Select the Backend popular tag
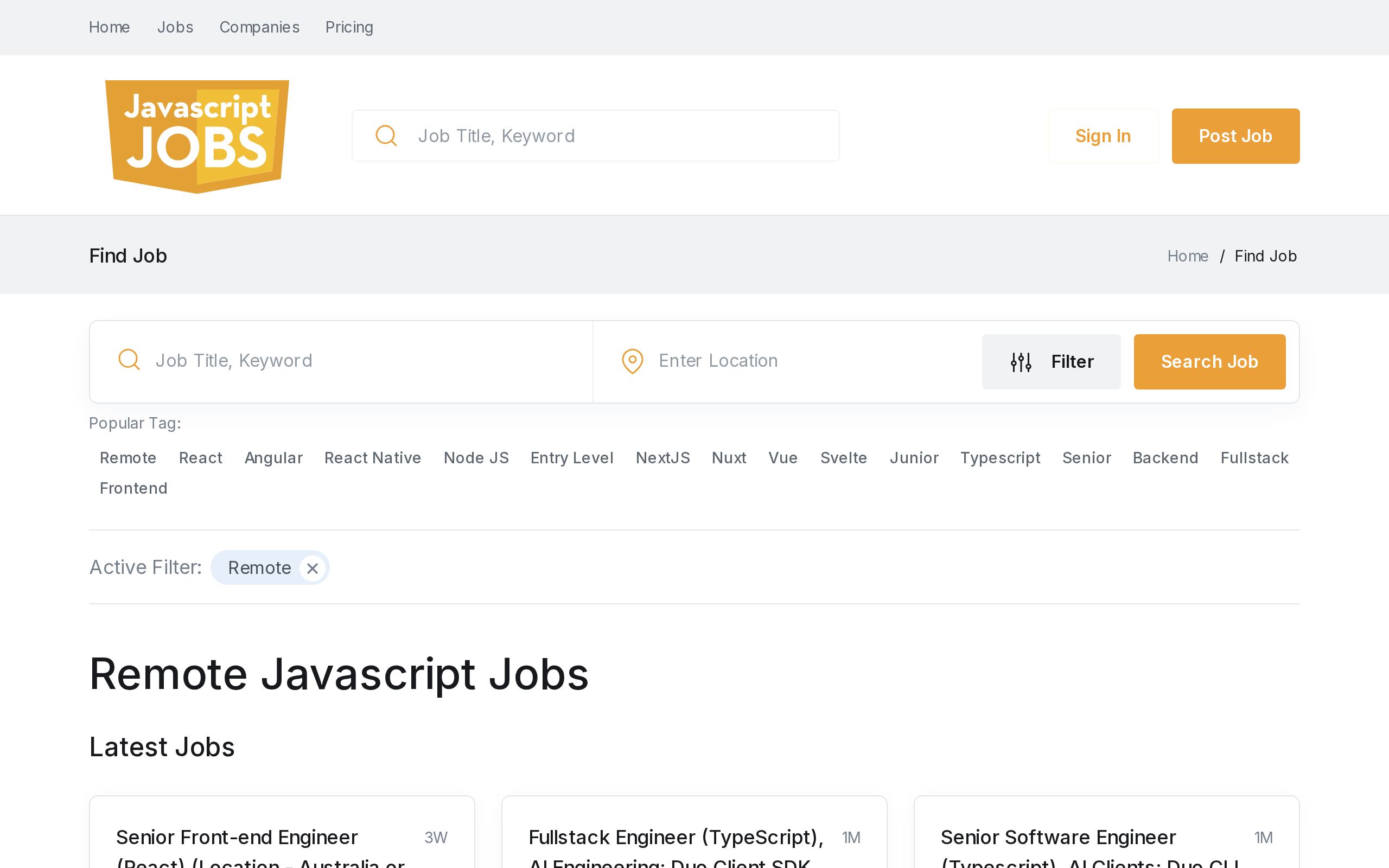The height and width of the screenshot is (868, 1389). pos(1165,457)
